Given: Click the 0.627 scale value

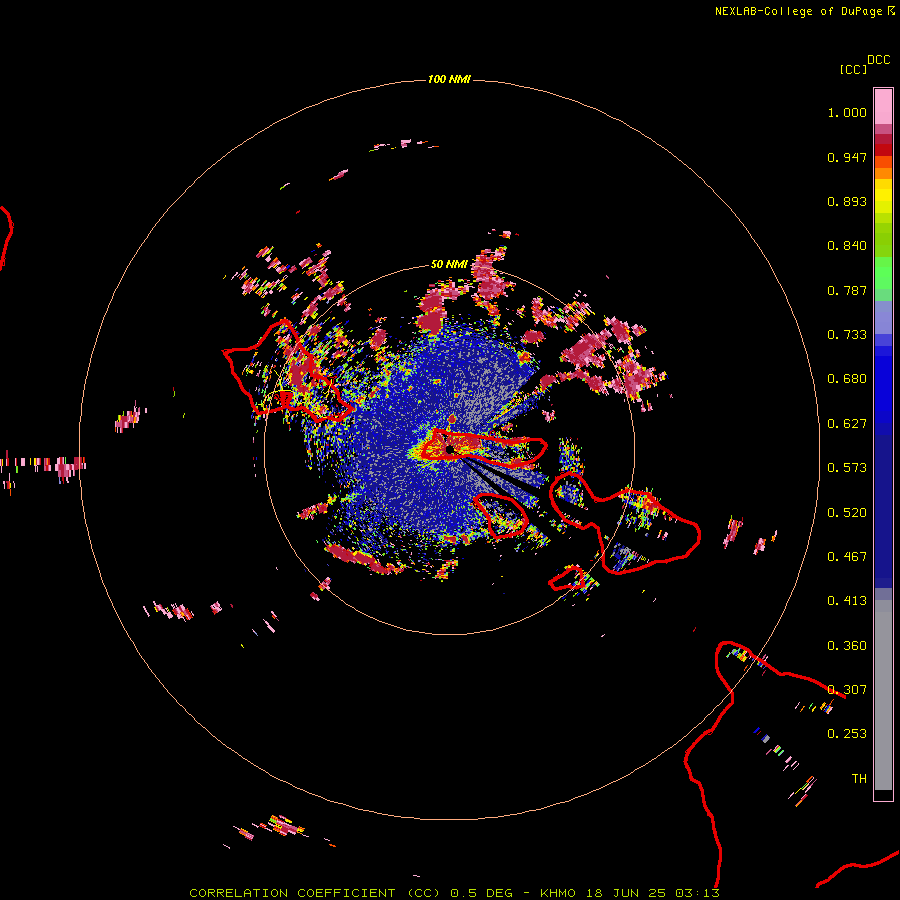Looking at the screenshot, I should (847, 424).
